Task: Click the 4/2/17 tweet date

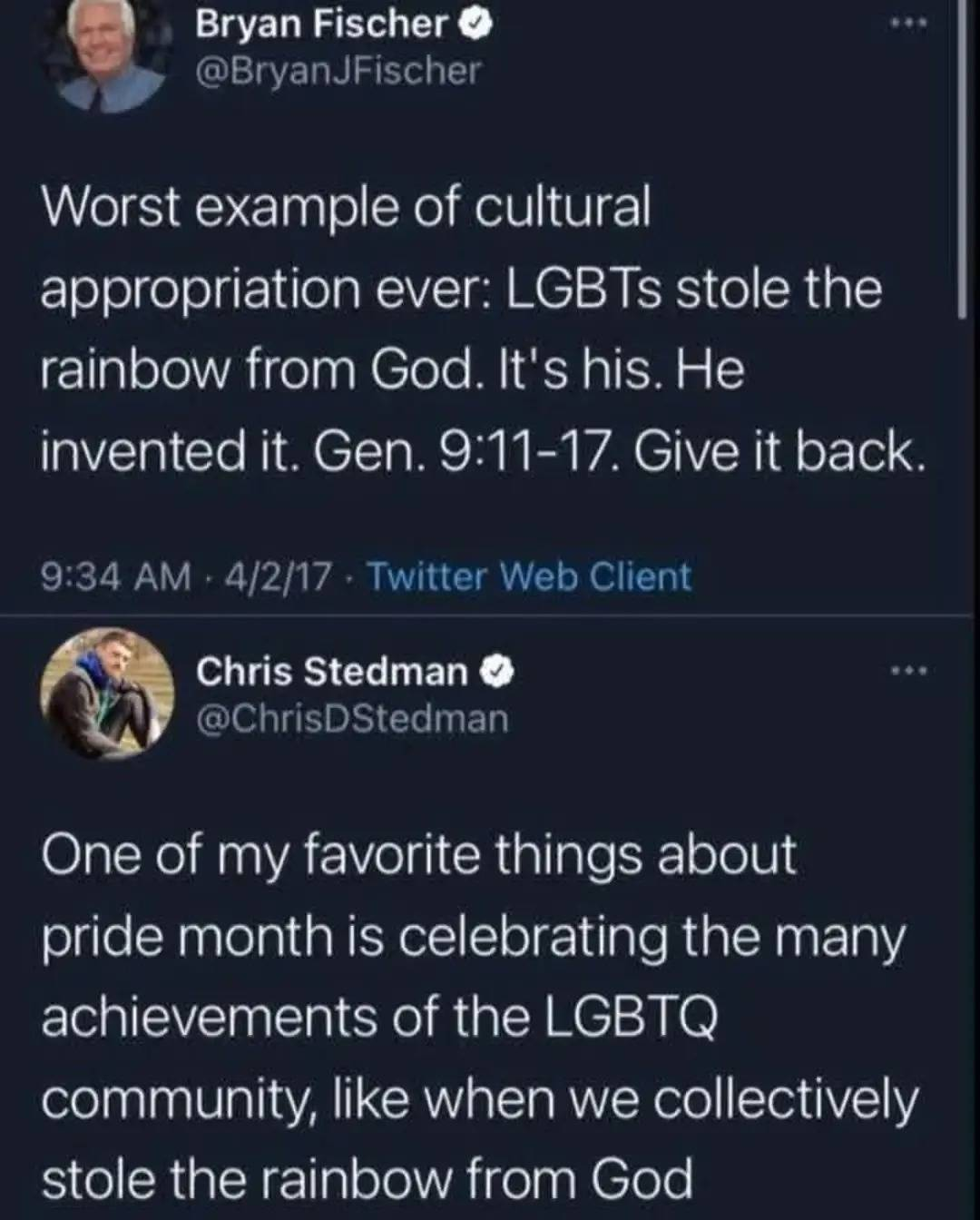Action: pyautogui.click(x=279, y=576)
